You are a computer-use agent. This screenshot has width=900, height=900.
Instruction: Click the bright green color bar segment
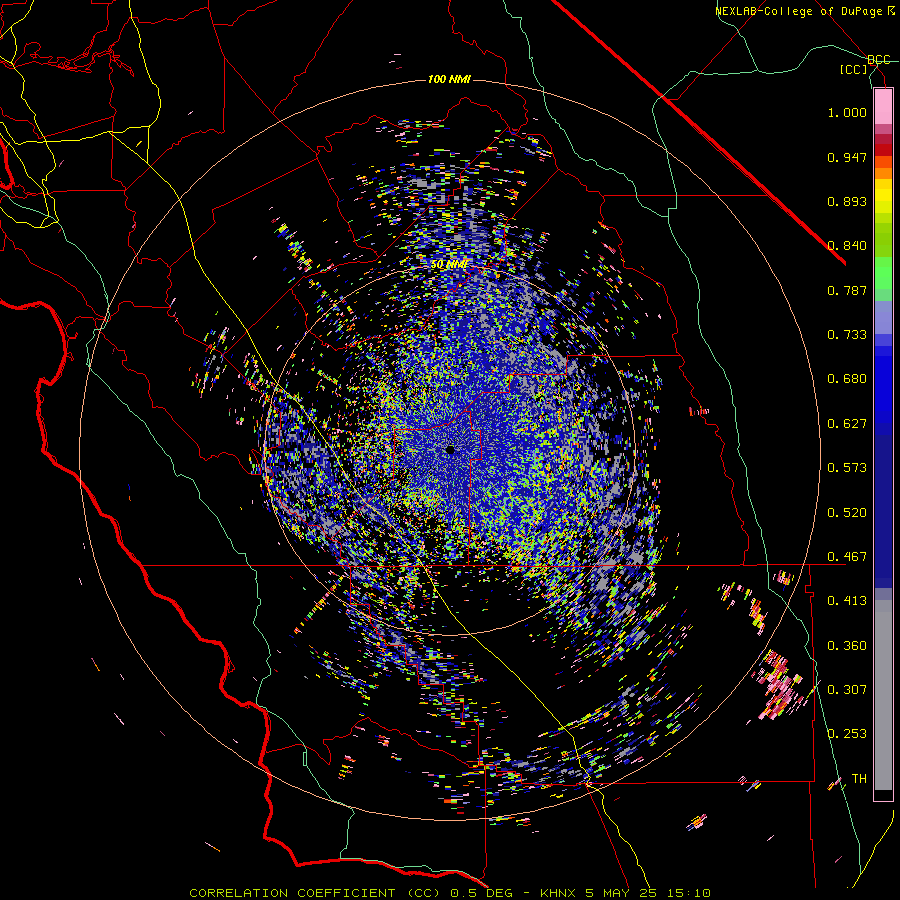883,273
